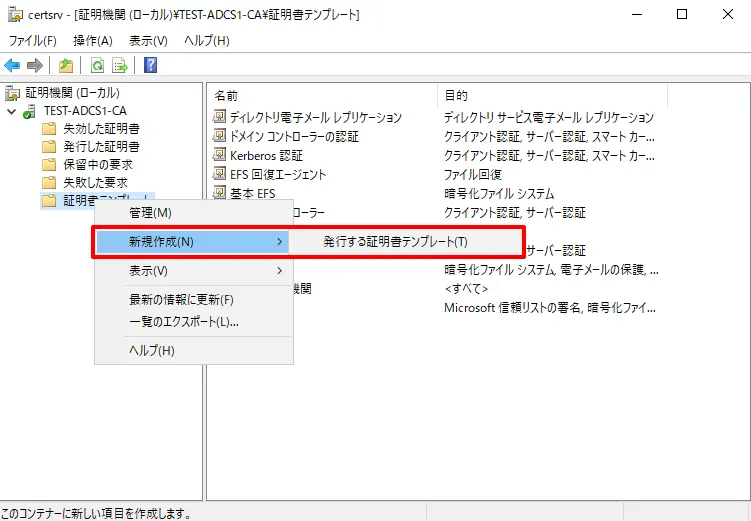Select the TEST-ADCS1-CA node label

coord(85,111)
